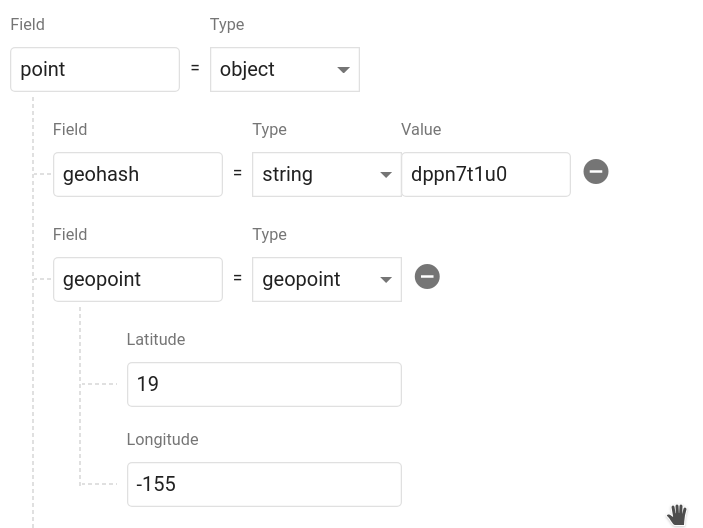Click the Field label above geohash
This screenshot has height=528, width=703.
coord(70,129)
